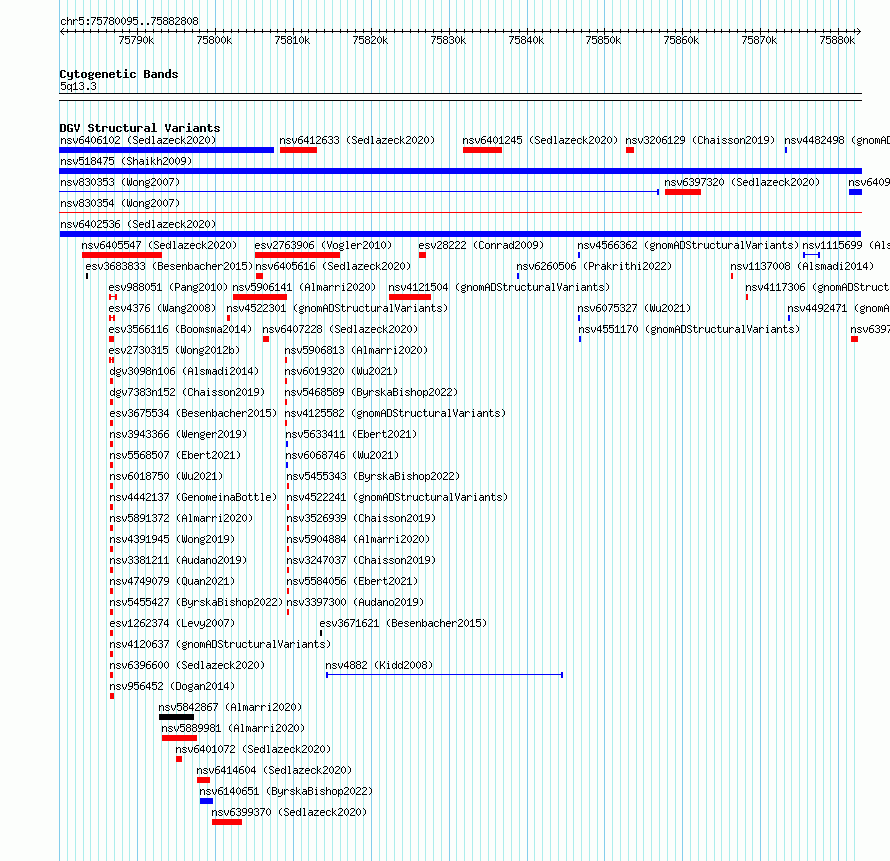Click nsv4566362 (gnomADStructuralVariants) label

point(688,245)
